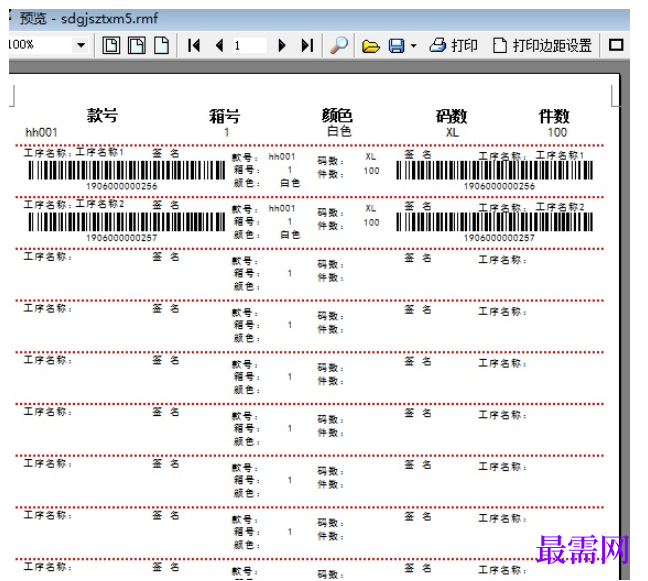The image size is (648, 581).
Task: Click the 件数 column header
Action: 554,116
